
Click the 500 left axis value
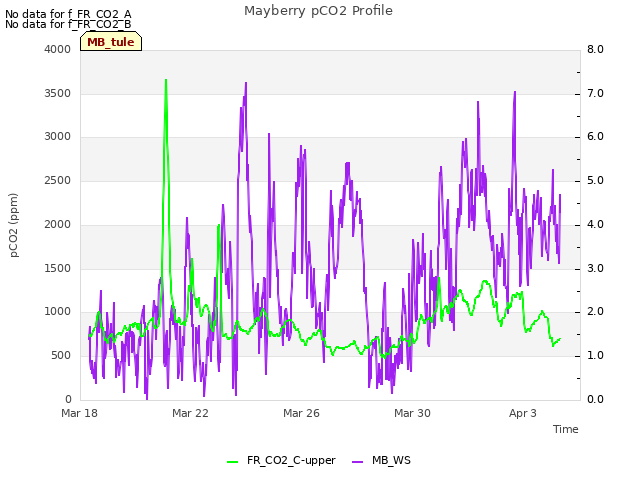[61, 356]
